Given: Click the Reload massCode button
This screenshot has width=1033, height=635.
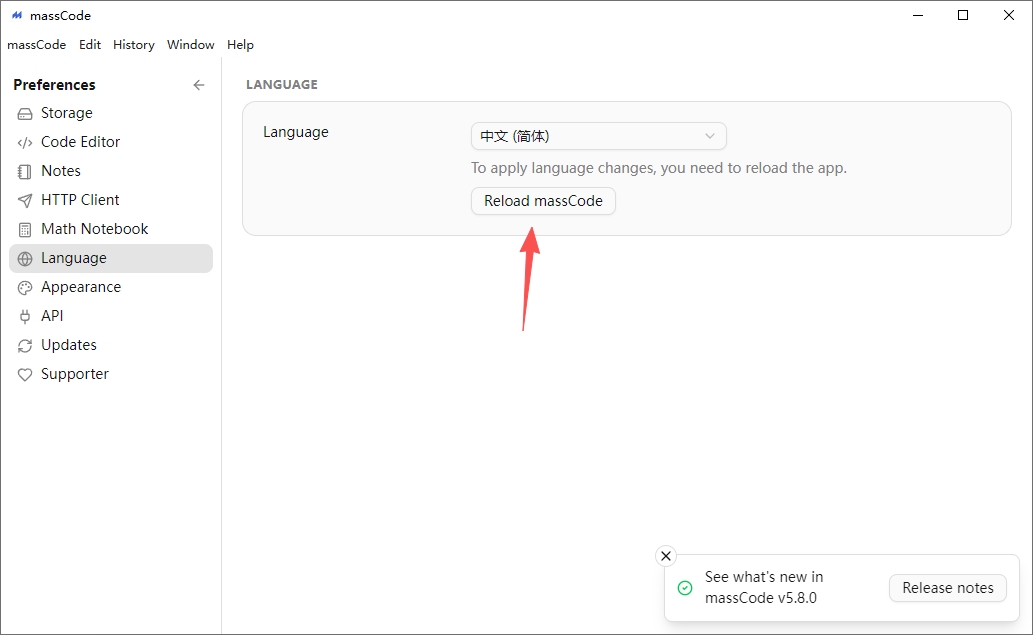Looking at the screenshot, I should (x=544, y=201).
